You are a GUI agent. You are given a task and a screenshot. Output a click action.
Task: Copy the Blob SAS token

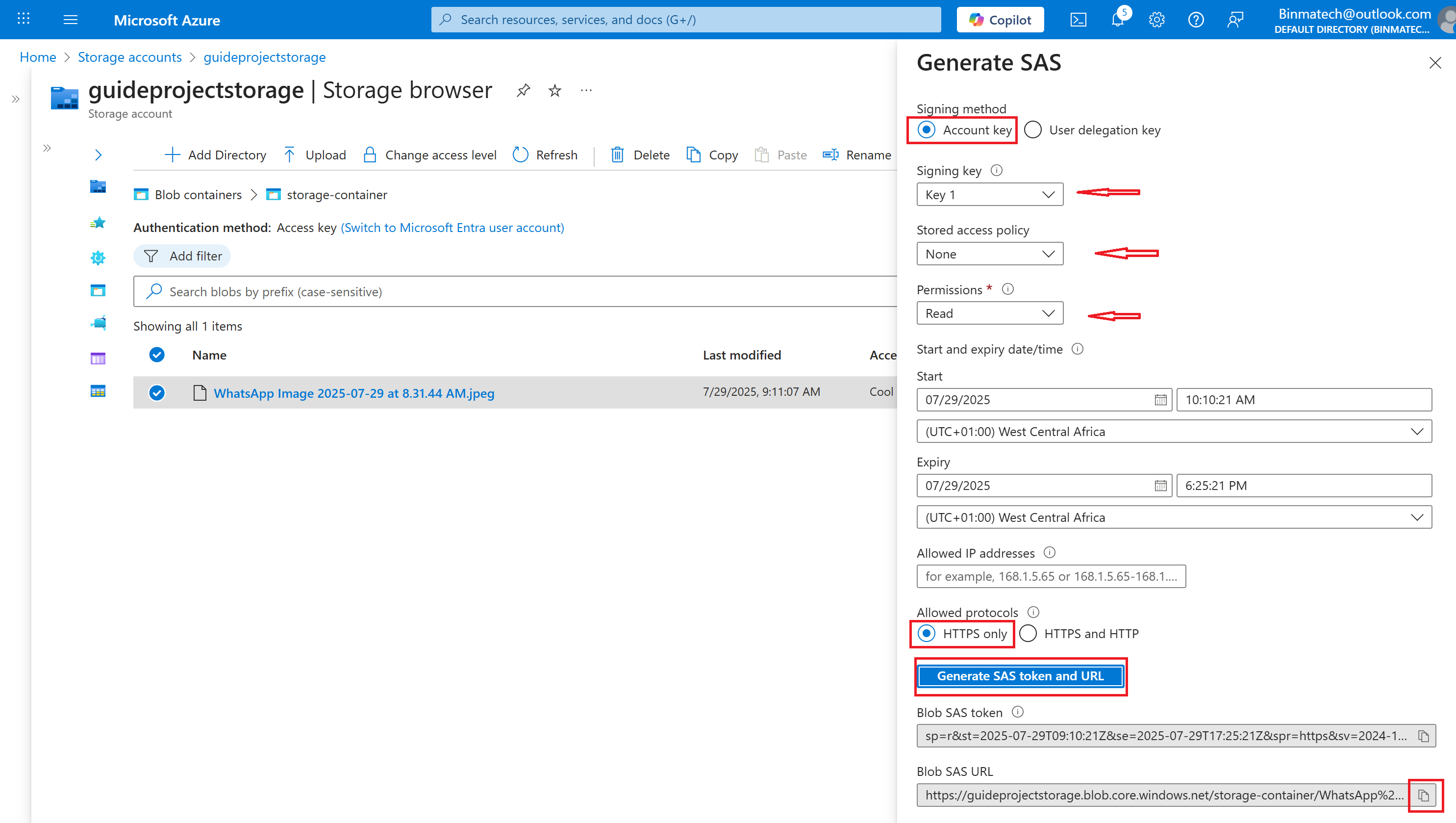(1423, 736)
